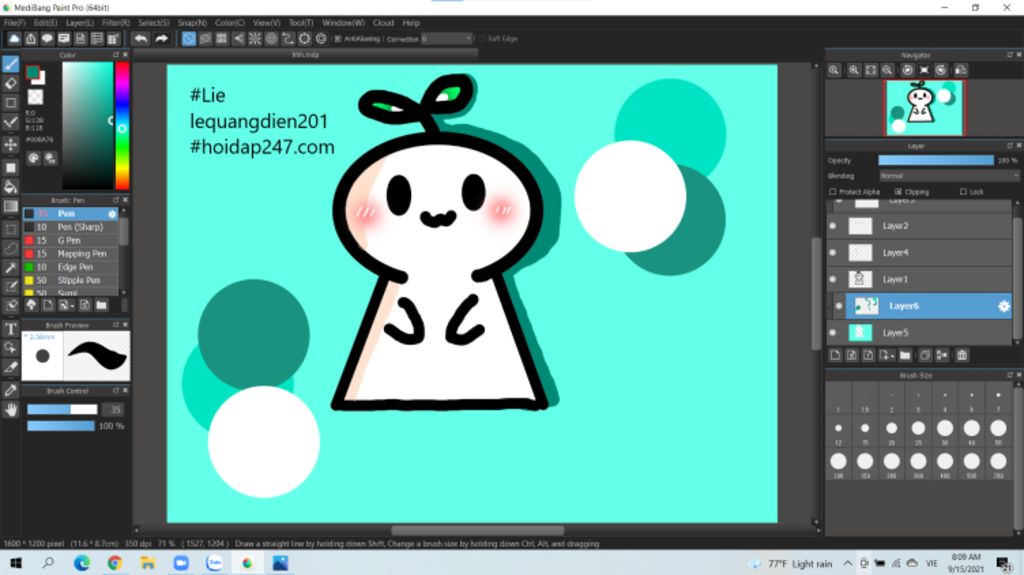Pick the Lasso selection tool
1024x575 pixels.
point(10,248)
